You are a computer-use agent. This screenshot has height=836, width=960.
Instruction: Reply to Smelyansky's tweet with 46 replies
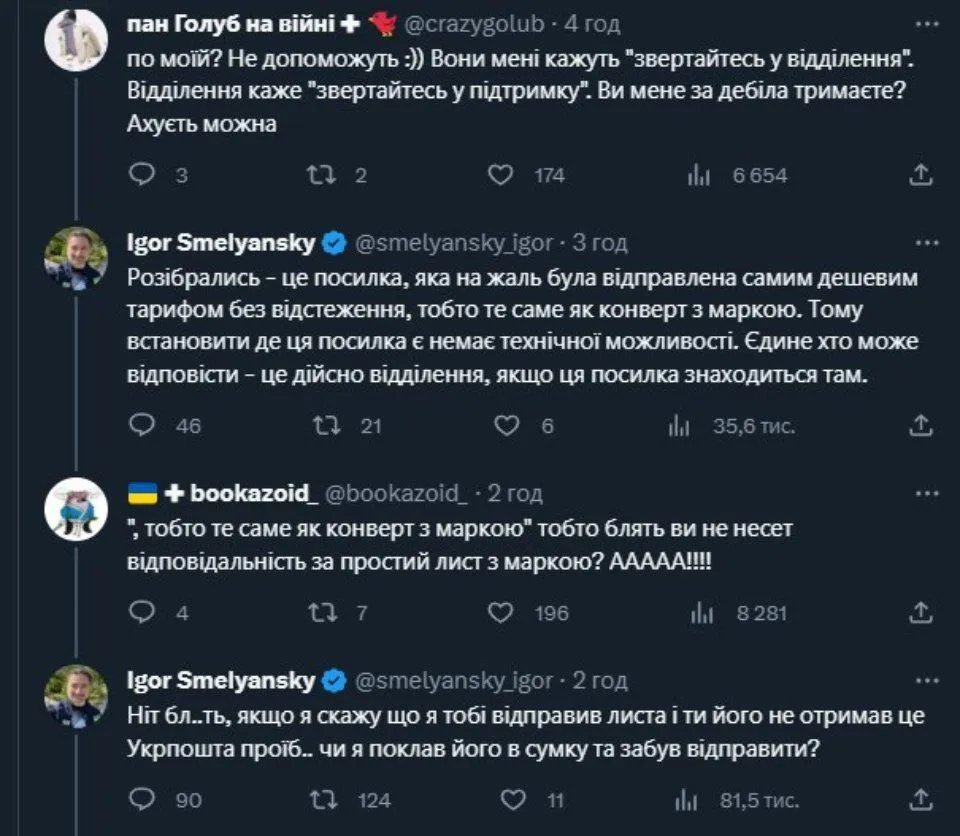point(144,425)
